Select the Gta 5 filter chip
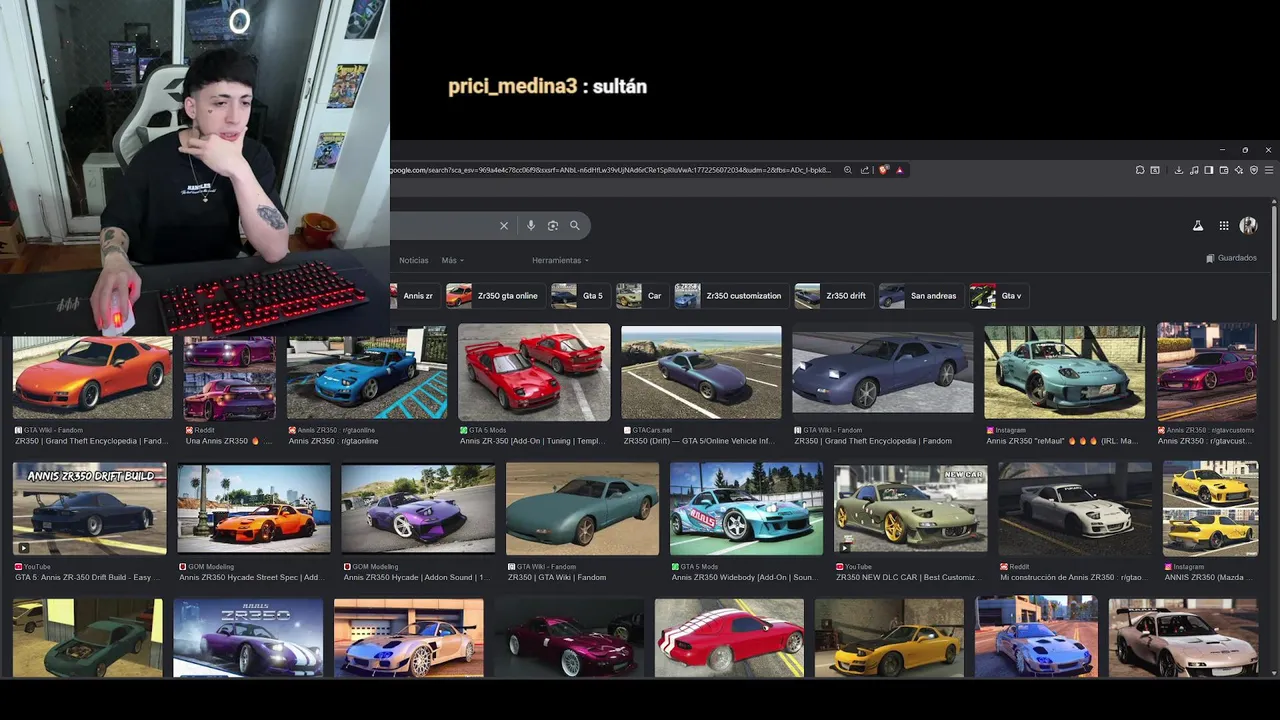1280x720 pixels. [579, 296]
